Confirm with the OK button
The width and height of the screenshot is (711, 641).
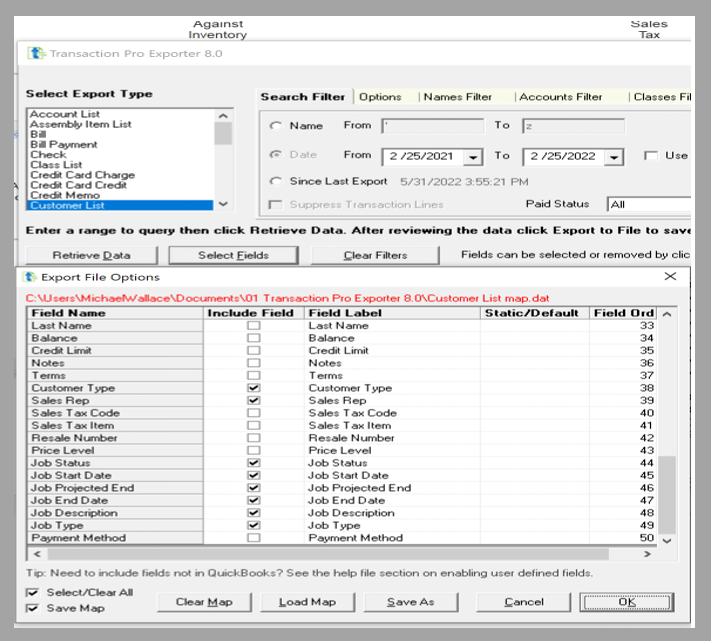(x=627, y=602)
